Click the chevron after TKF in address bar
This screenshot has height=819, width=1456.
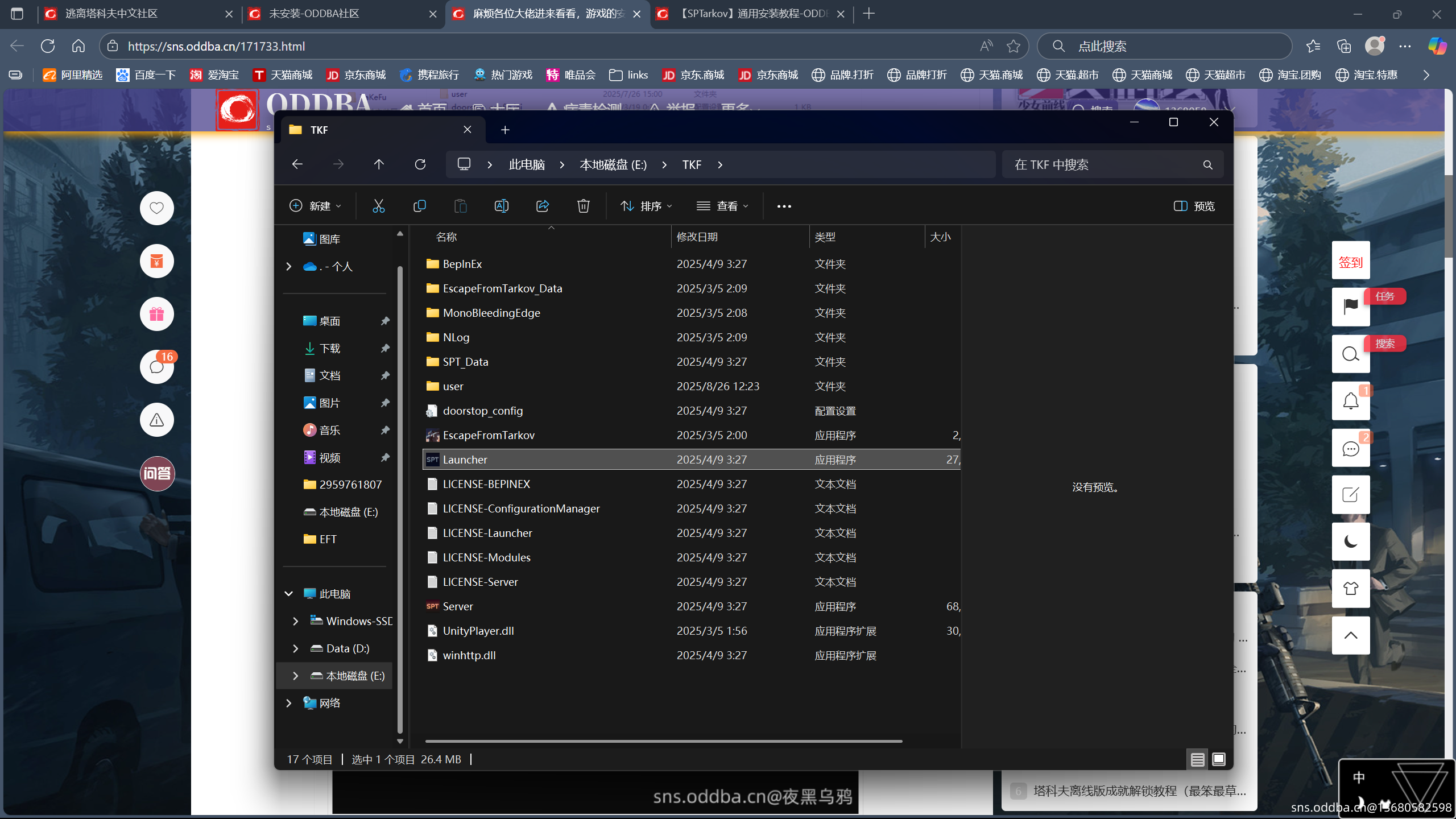click(x=720, y=164)
